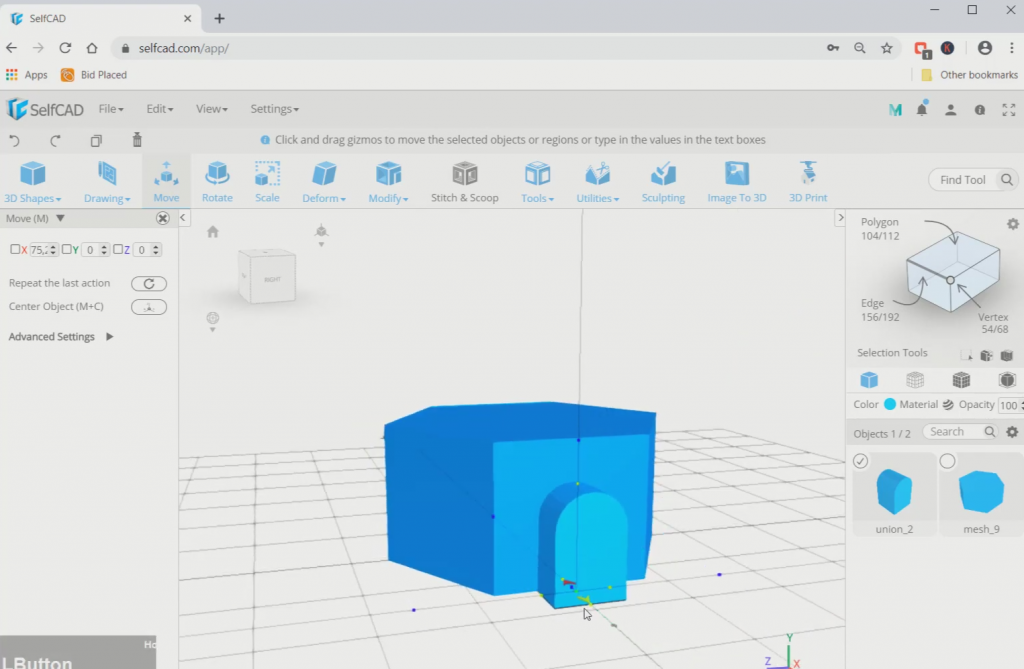Select the Move tool
This screenshot has width=1024, height=669.
coord(166,180)
